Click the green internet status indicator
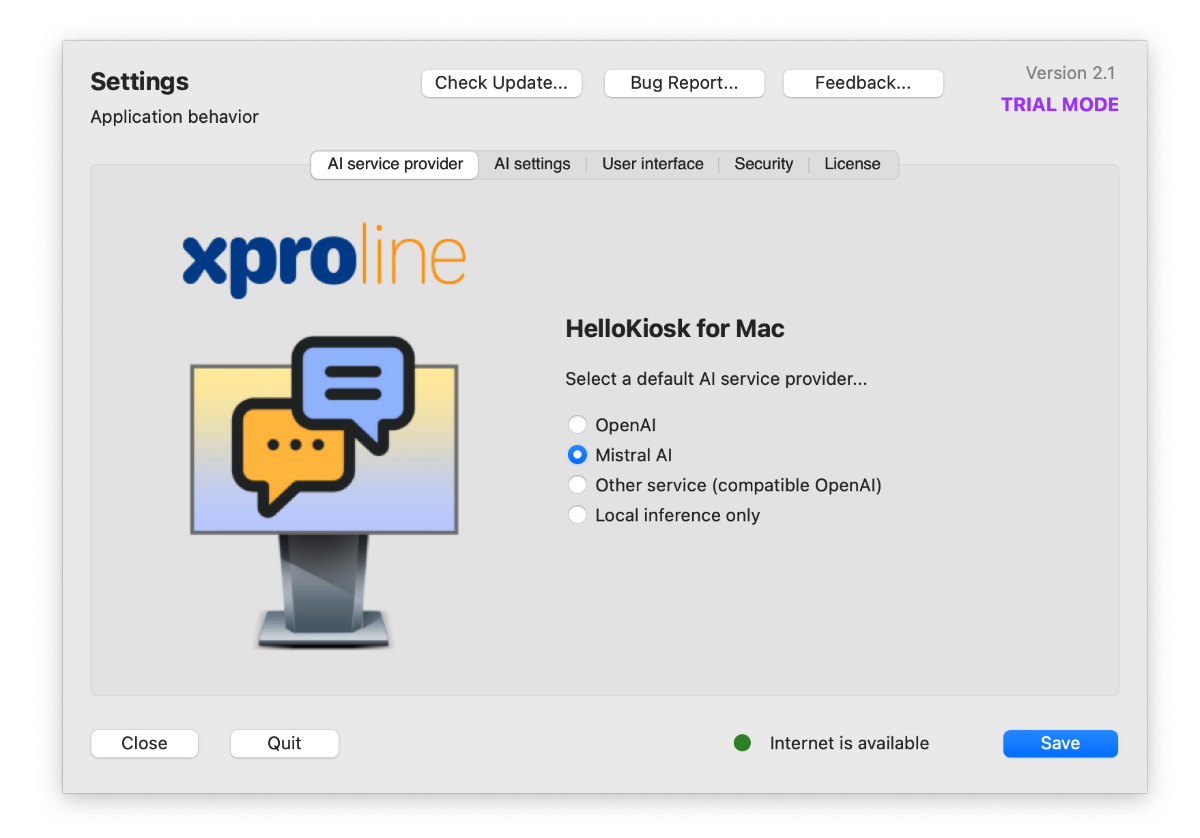This screenshot has height=838, width=1200. [x=742, y=743]
